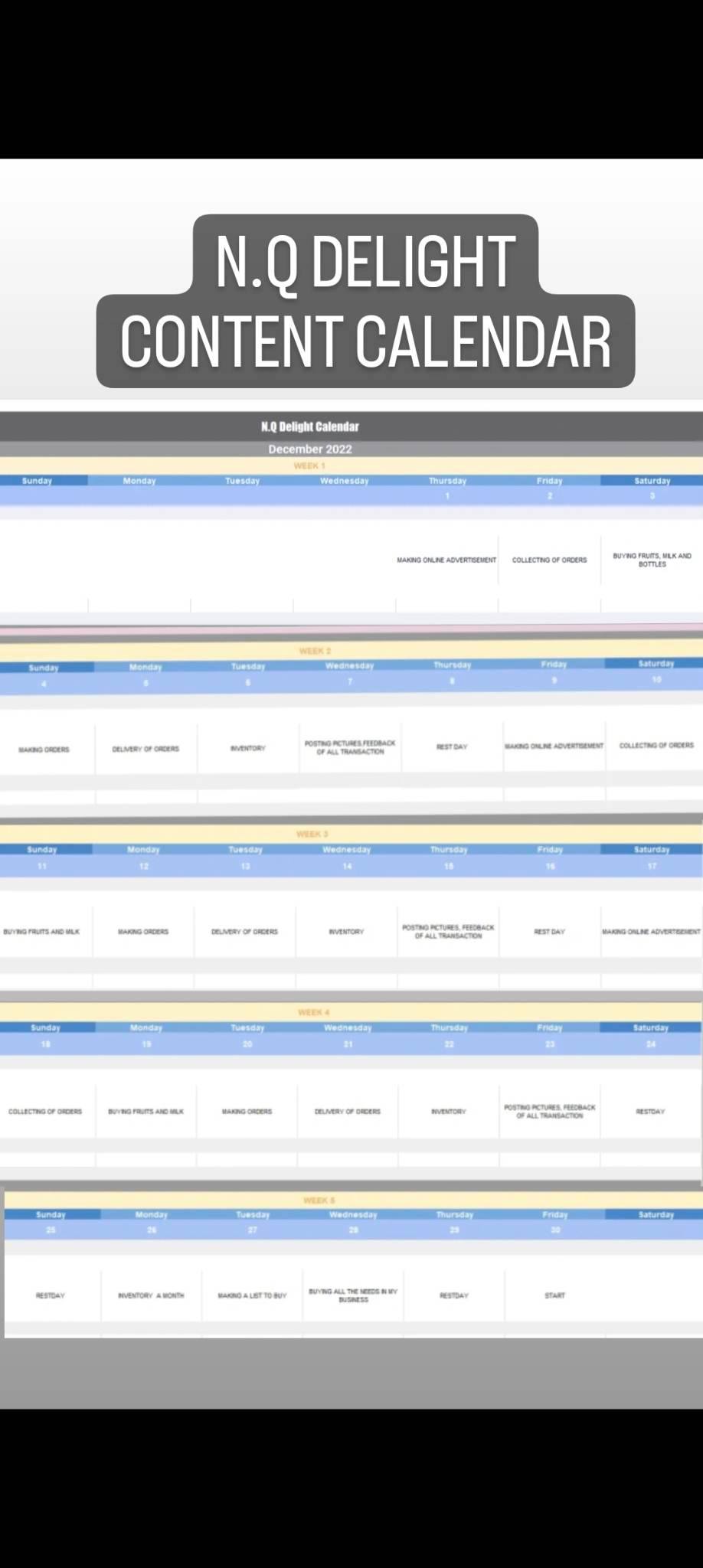The height and width of the screenshot is (1568, 703).
Task: Click 'RESTDAY' under Saturday in Week 4
Action: coord(650,1112)
